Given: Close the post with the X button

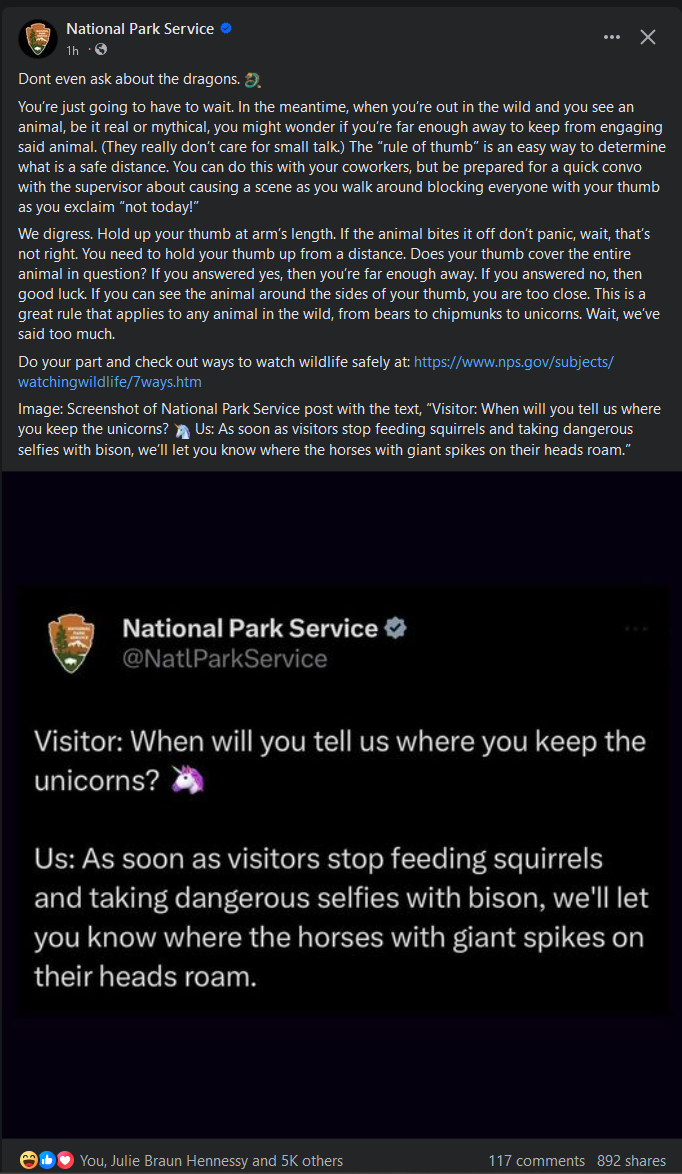Looking at the screenshot, I should [x=648, y=37].
